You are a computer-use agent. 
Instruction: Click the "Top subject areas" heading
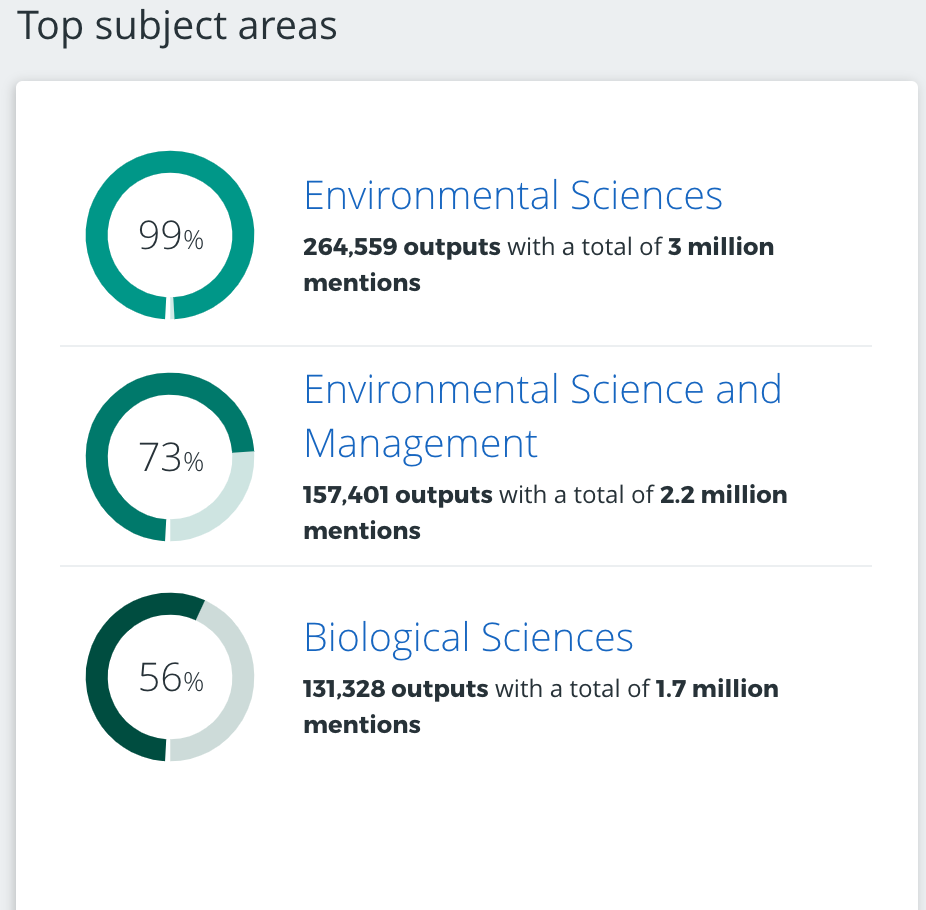(x=178, y=26)
